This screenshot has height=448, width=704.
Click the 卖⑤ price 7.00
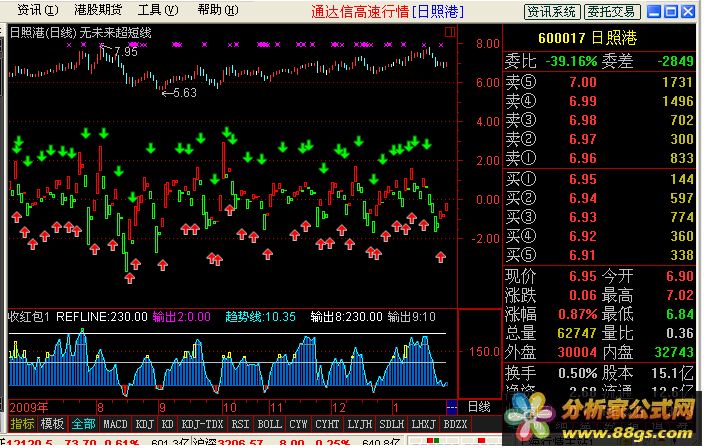pos(583,82)
